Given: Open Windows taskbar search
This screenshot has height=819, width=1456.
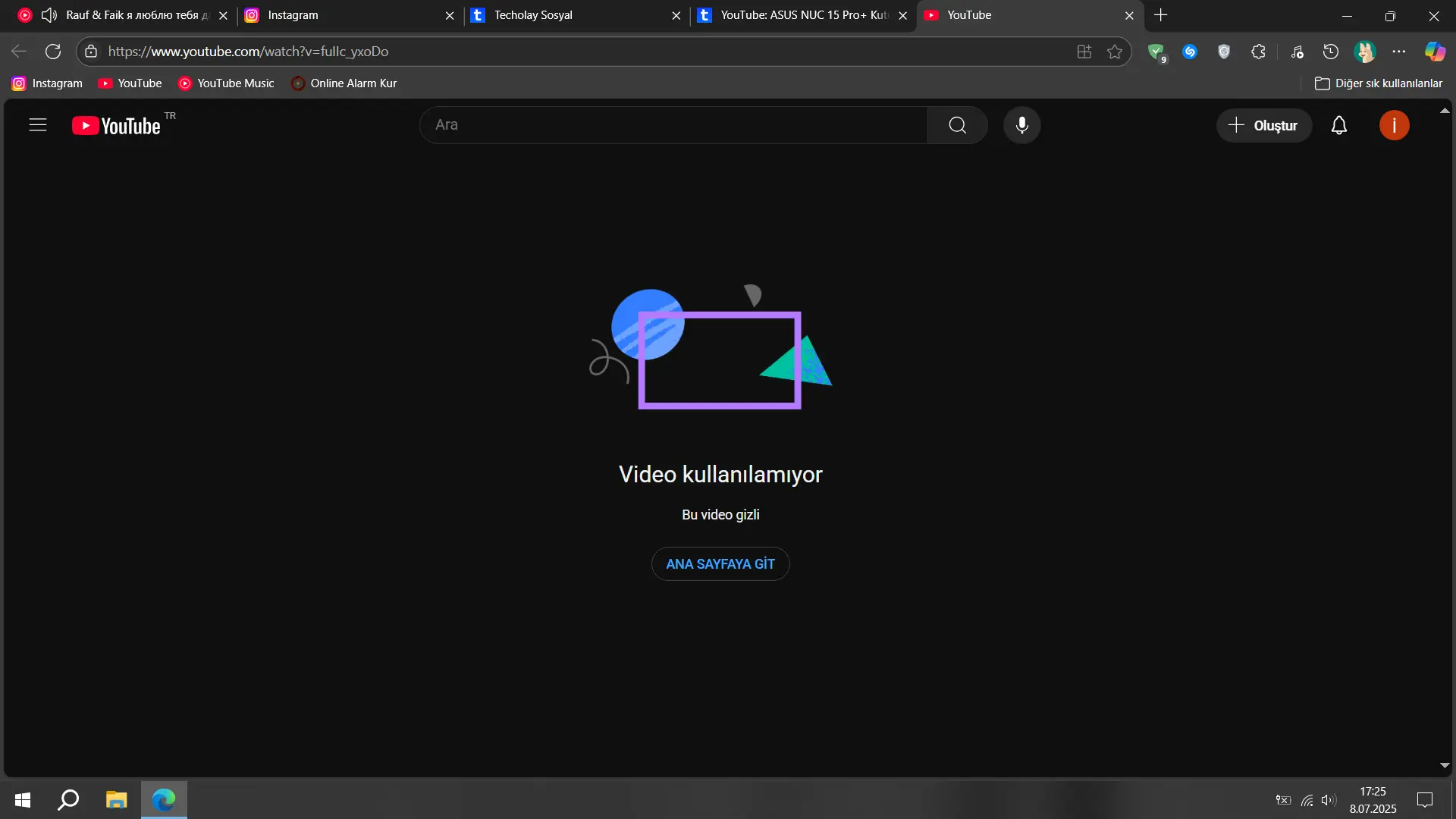Looking at the screenshot, I should click(69, 800).
